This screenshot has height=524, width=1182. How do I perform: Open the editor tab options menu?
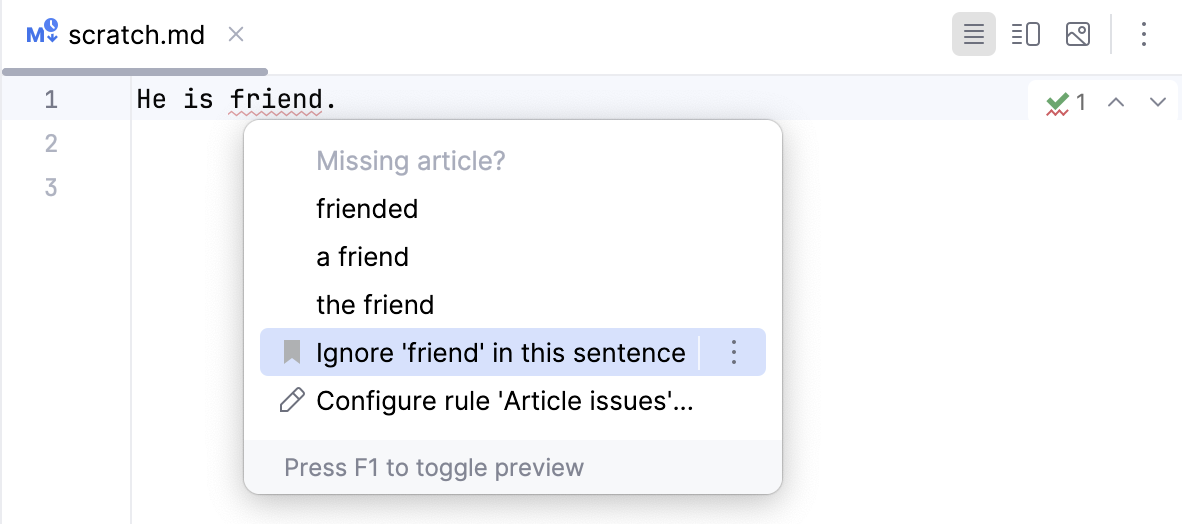1144,36
